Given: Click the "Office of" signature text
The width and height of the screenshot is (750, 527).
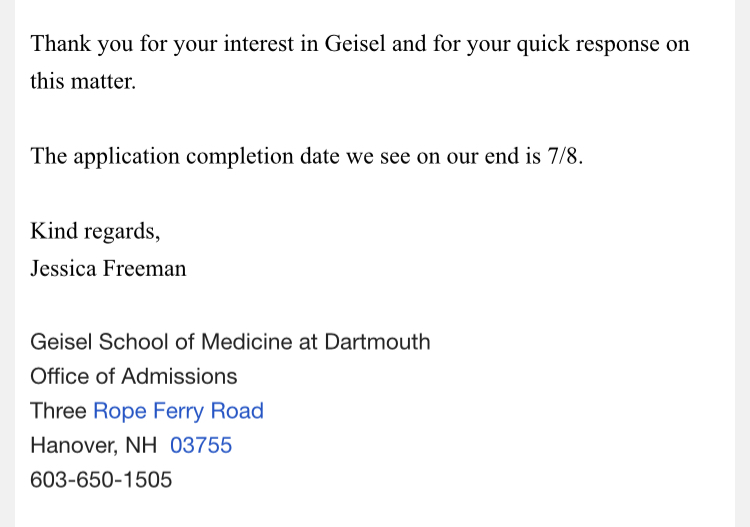Looking at the screenshot, I should pos(73,376).
